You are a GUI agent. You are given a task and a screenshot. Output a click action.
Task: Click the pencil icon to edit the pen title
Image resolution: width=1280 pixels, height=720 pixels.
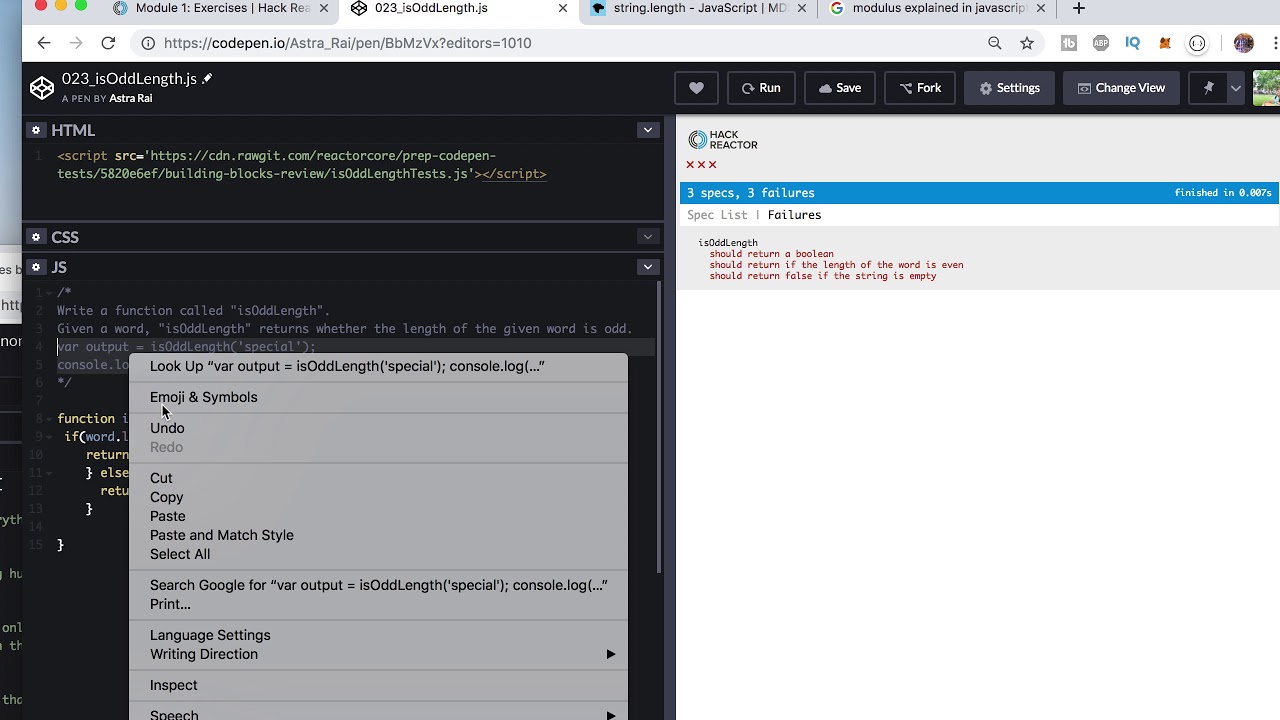coord(207,78)
